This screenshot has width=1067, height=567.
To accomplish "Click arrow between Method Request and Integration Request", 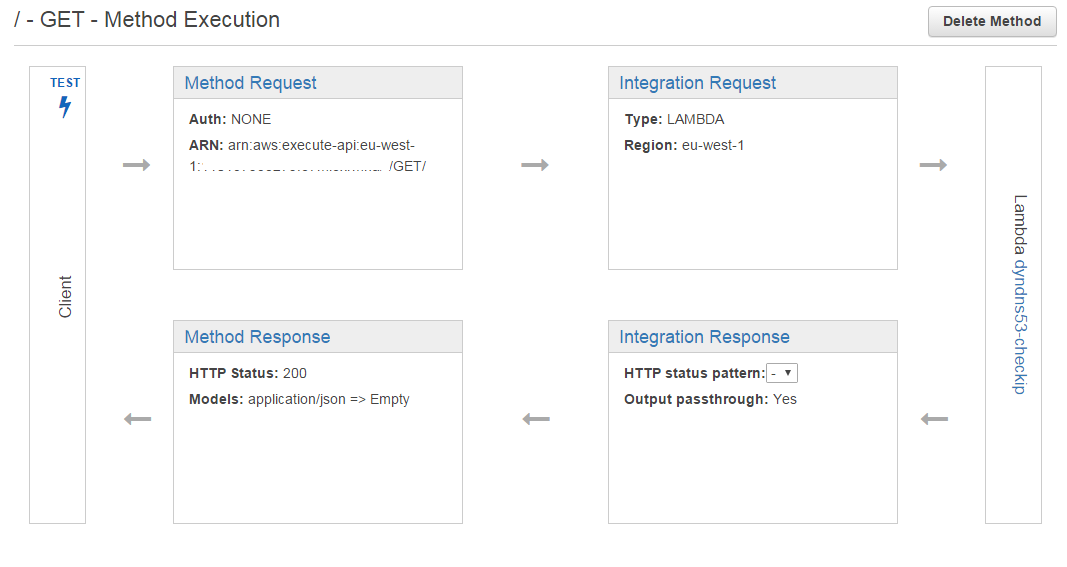I will pyautogui.click(x=536, y=165).
